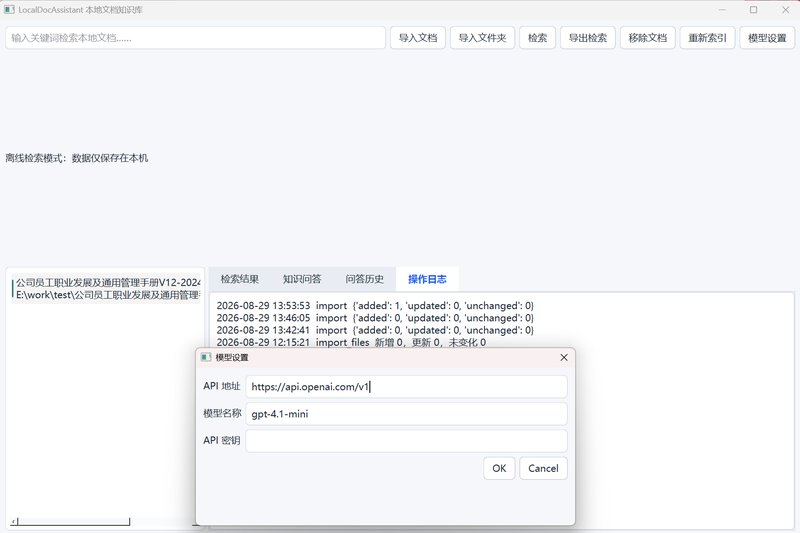Screen dimensions: 800x533
Task: Click the log line at 13:42:41
Action: pyautogui.click(x=375, y=330)
